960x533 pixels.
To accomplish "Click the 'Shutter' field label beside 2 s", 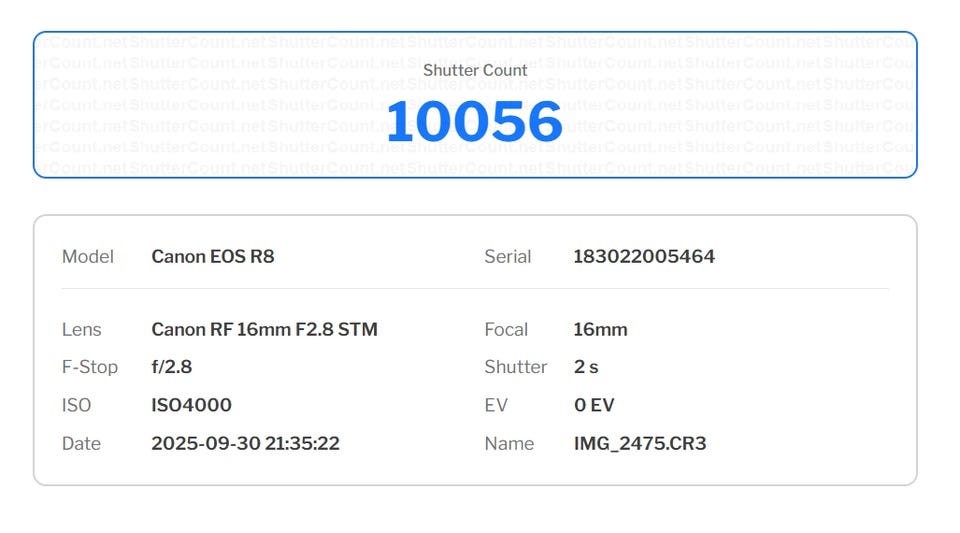I will [x=516, y=367].
